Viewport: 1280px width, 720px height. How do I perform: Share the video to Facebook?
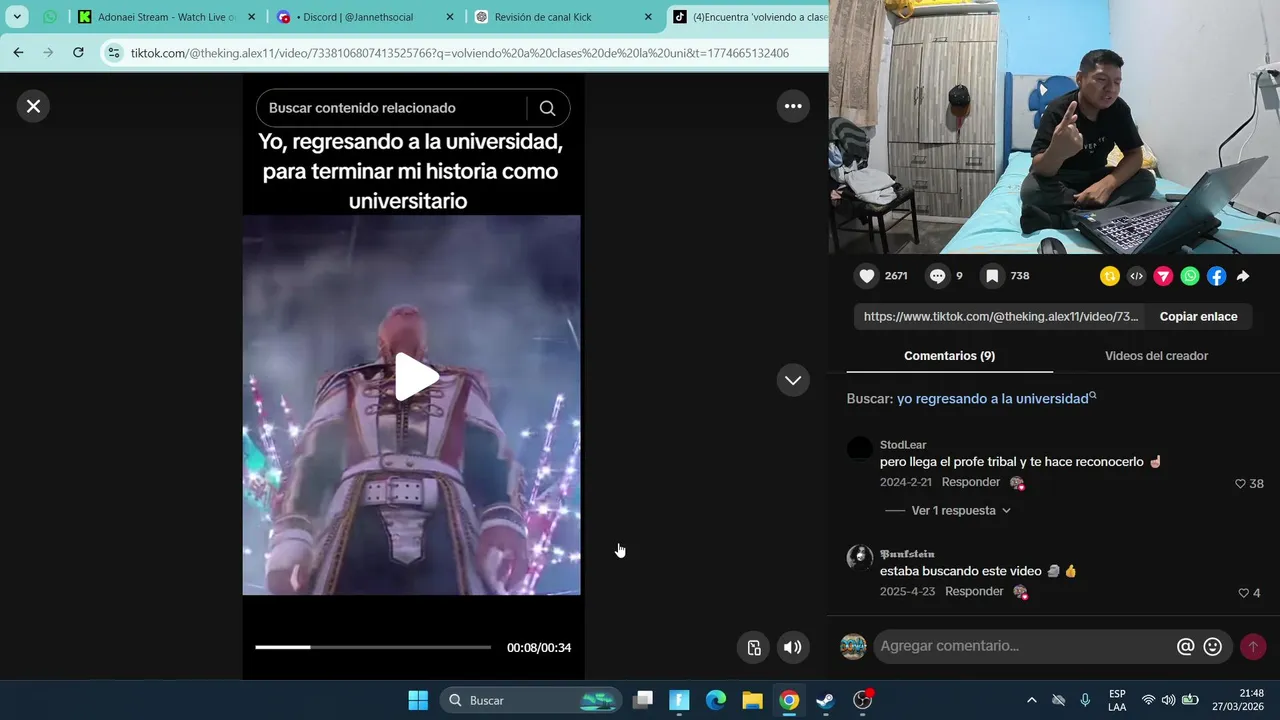pyautogui.click(x=1216, y=276)
